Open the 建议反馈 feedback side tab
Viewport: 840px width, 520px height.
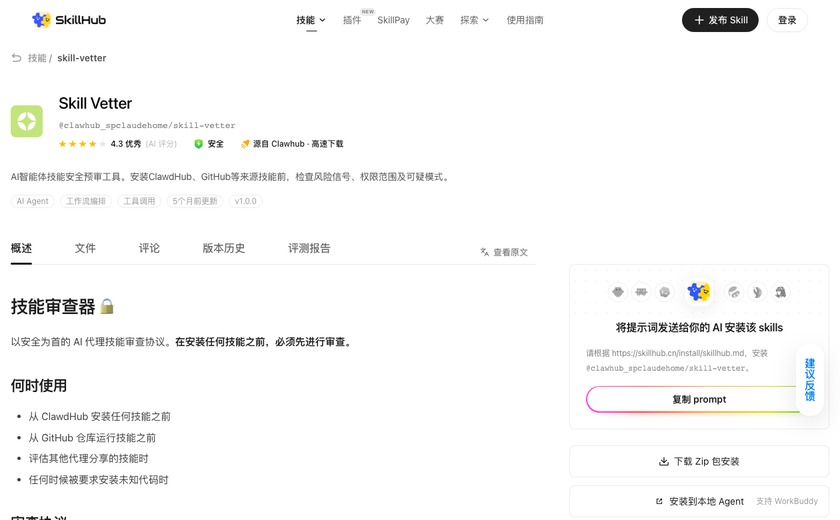[x=810, y=380]
